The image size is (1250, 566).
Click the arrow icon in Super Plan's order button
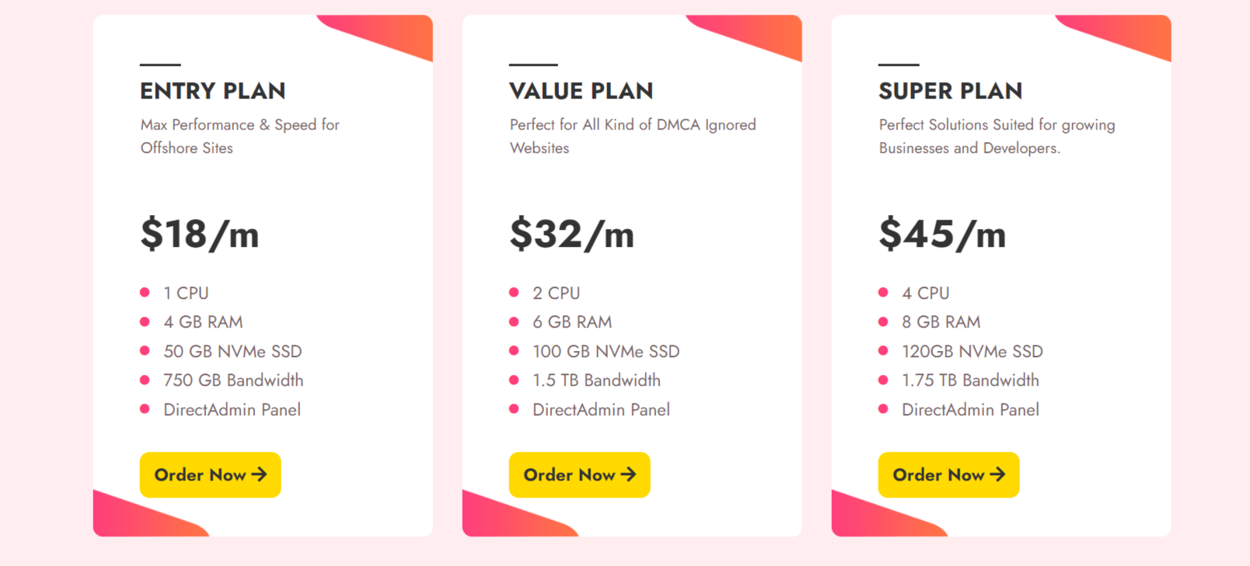coord(997,475)
